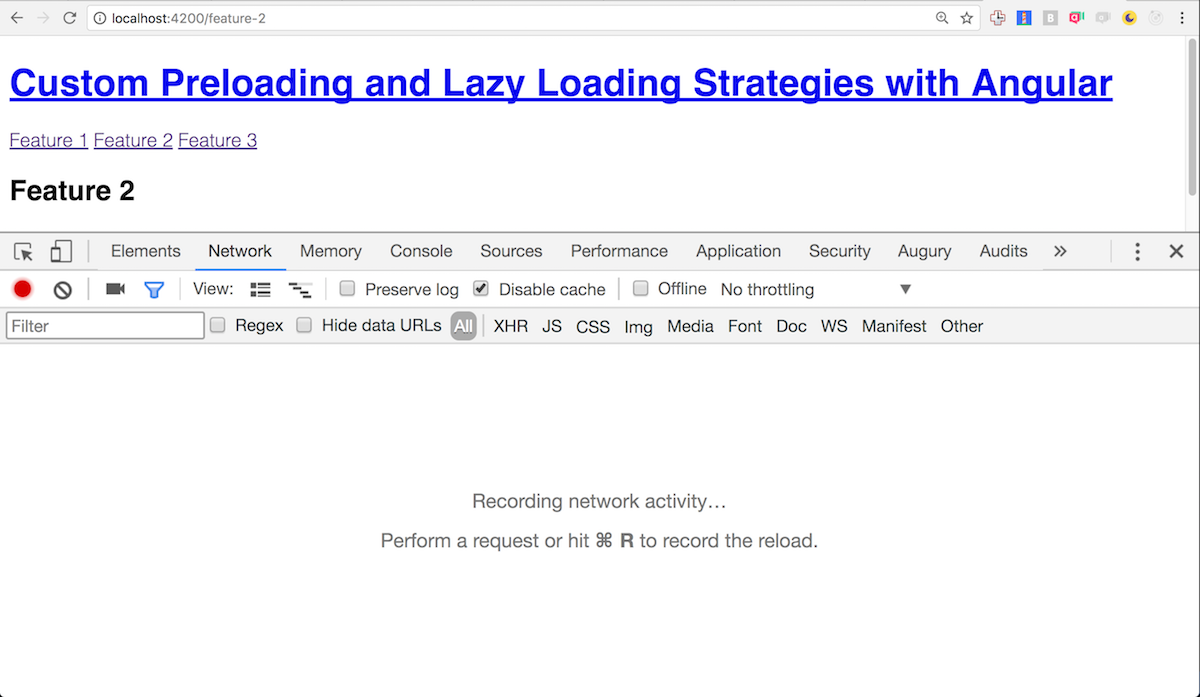The height and width of the screenshot is (697, 1200).
Task: Activate the inspect element picker tool
Action: pos(24,251)
